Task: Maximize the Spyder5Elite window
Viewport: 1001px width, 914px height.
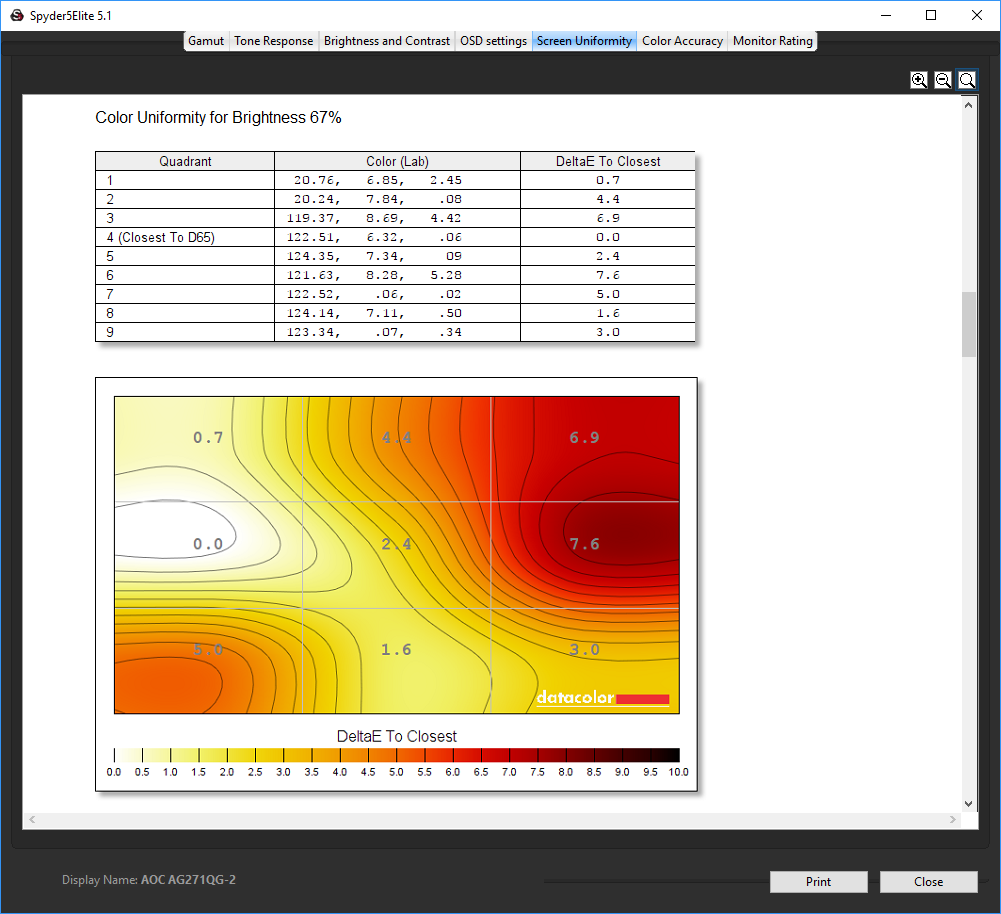Action: tap(931, 15)
